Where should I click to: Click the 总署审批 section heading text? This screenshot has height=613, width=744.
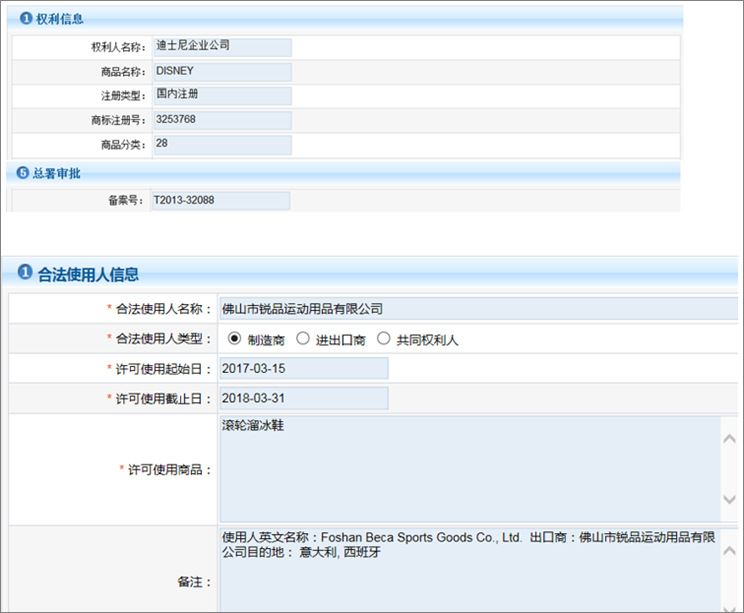(56, 173)
